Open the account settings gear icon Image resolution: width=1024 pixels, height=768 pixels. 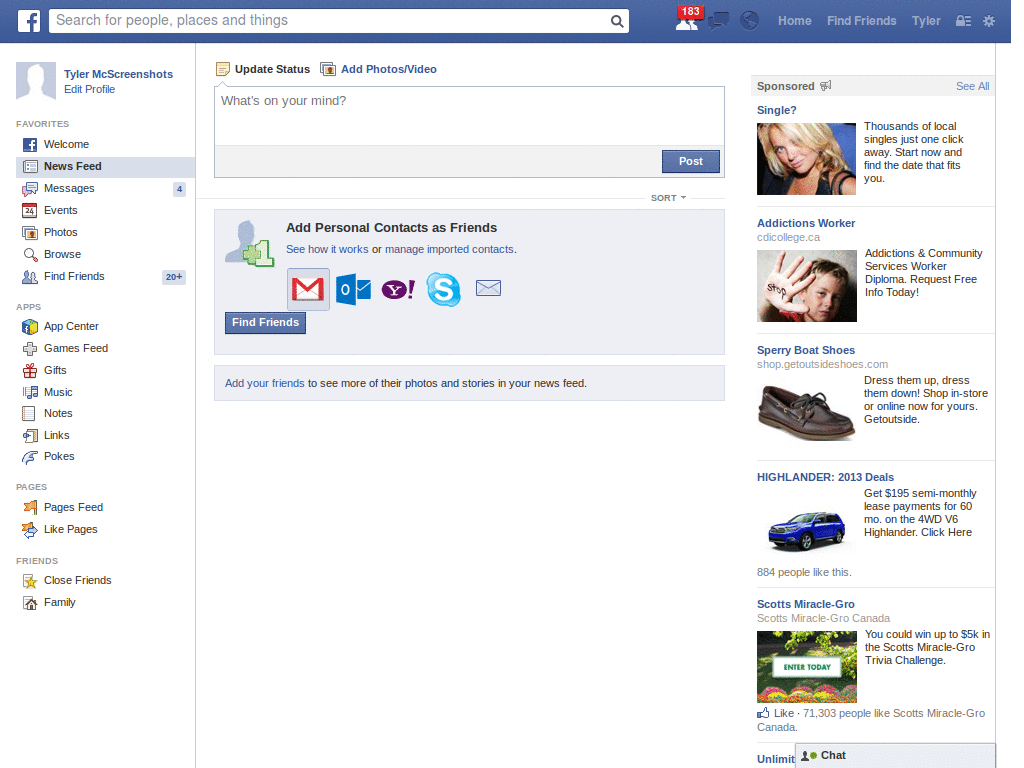989,21
